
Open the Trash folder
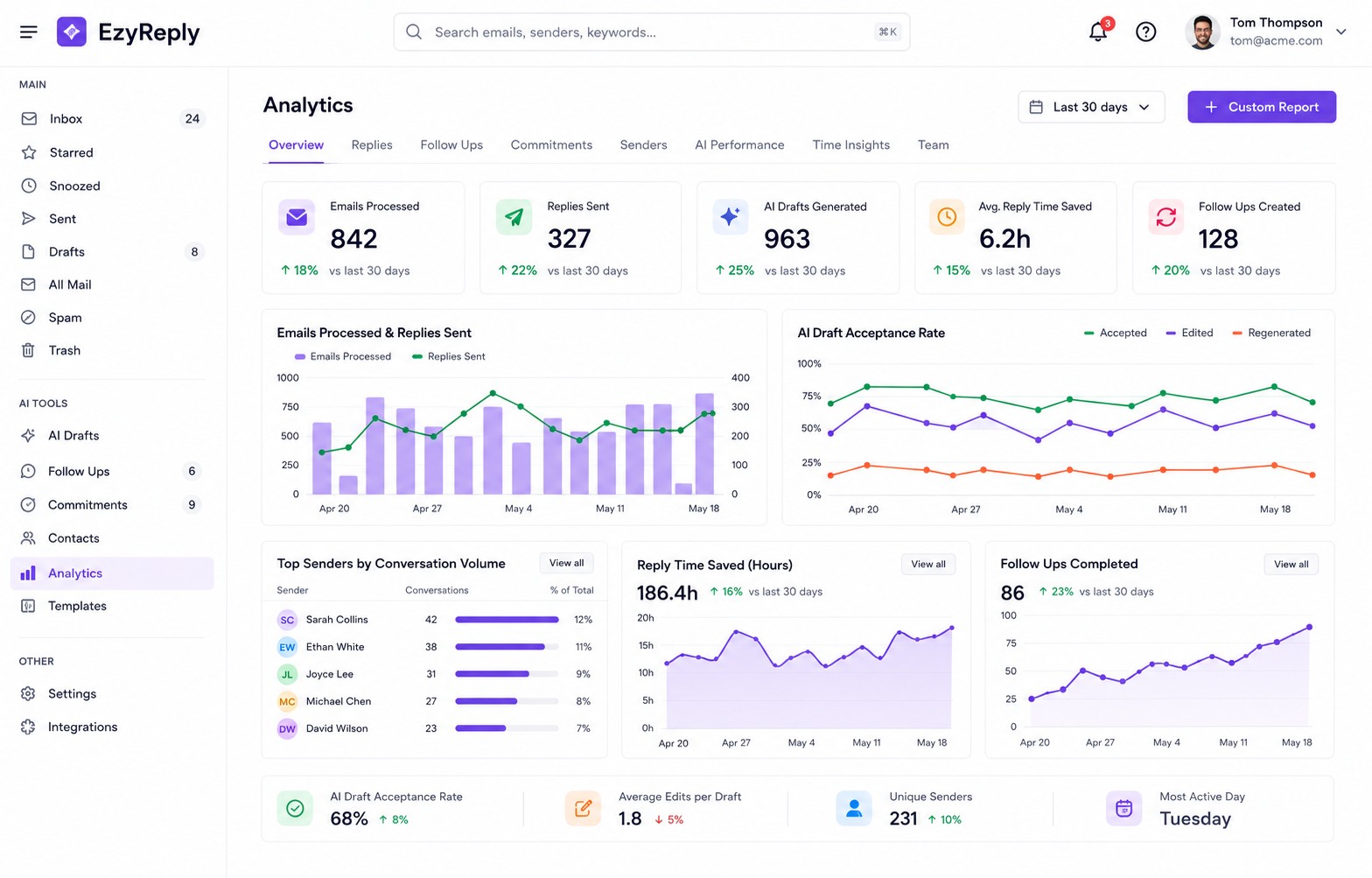tap(112, 350)
